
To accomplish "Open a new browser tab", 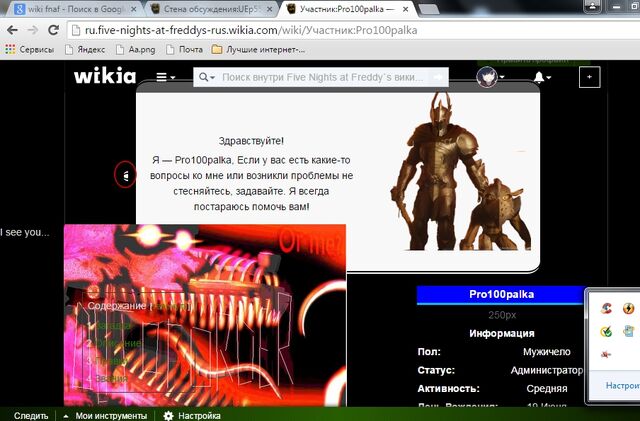I will [x=428, y=9].
